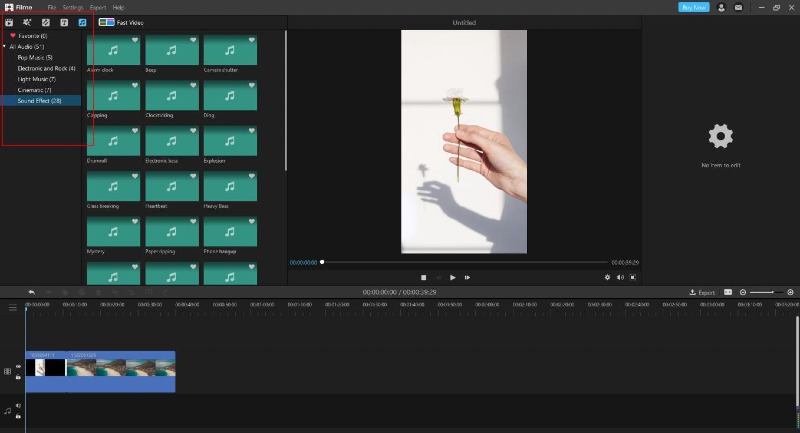The image size is (800, 433).
Task: Collapse the All Audio tree
Action: coord(5,46)
